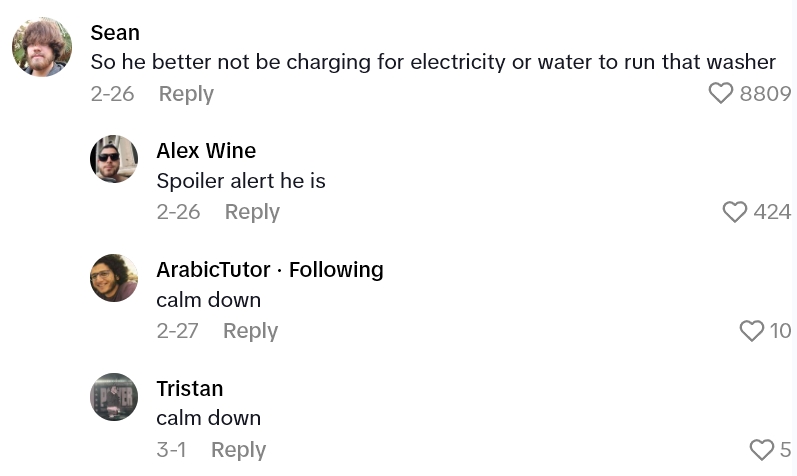The width and height of the screenshot is (797, 476).
Task: Open ArabicTutor's profile photo
Action: (x=114, y=278)
